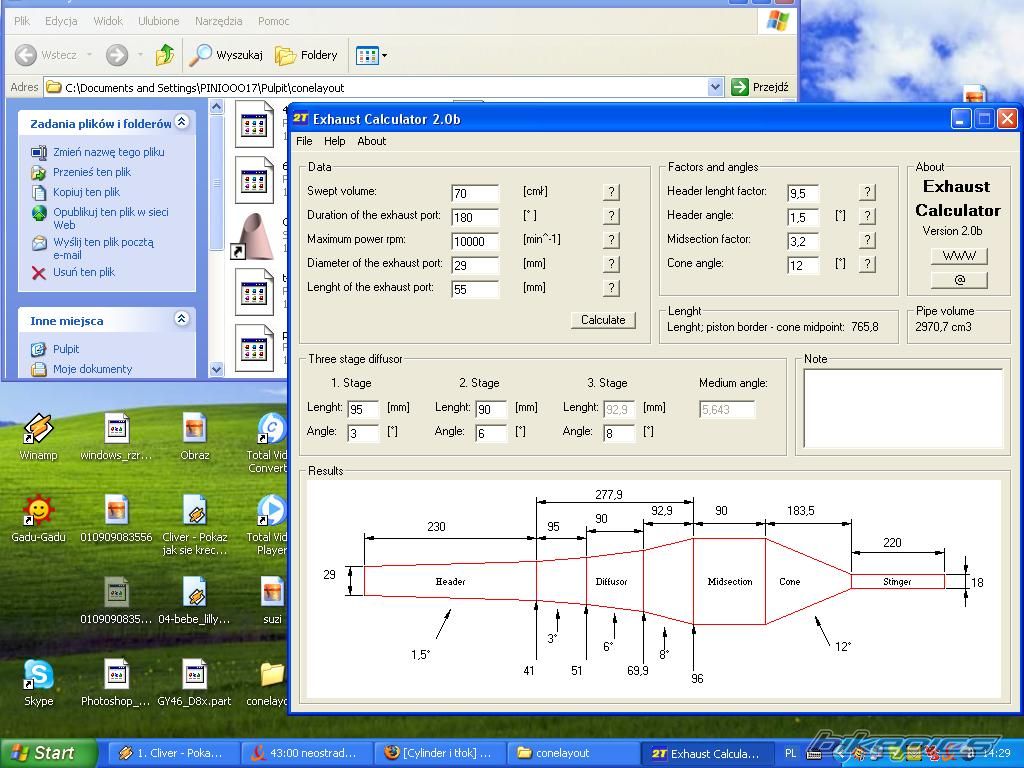Open the Exhaust Calculator Help menu
1024x768 pixels.
334,141
